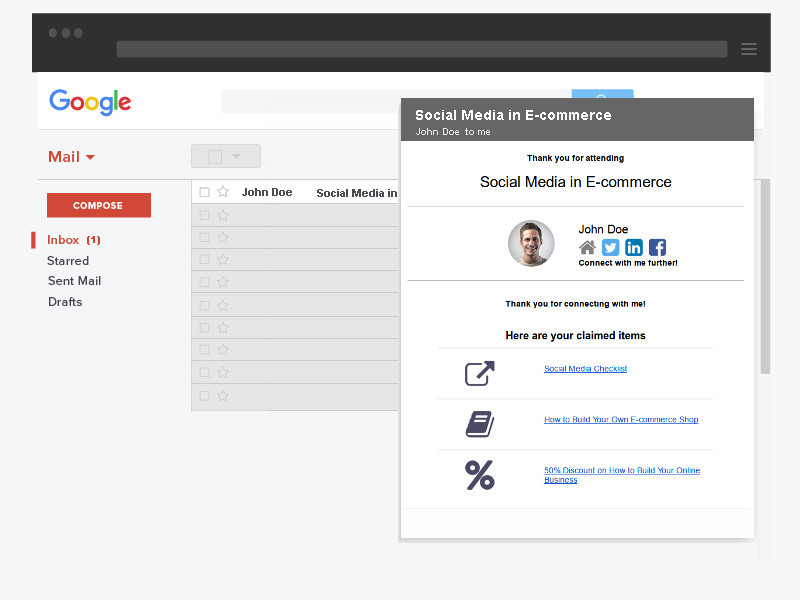Screen dimensions: 800x600
Task: Open the Social Media Checklist link
Action: tap(585, 368)
